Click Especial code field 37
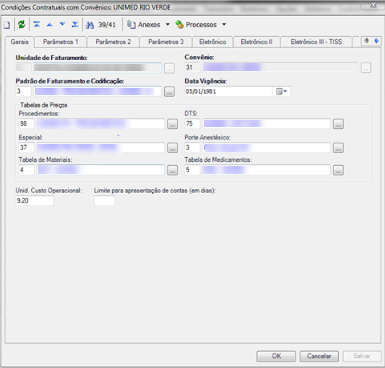This screenshot has width=385, height=368. point(26,147)
